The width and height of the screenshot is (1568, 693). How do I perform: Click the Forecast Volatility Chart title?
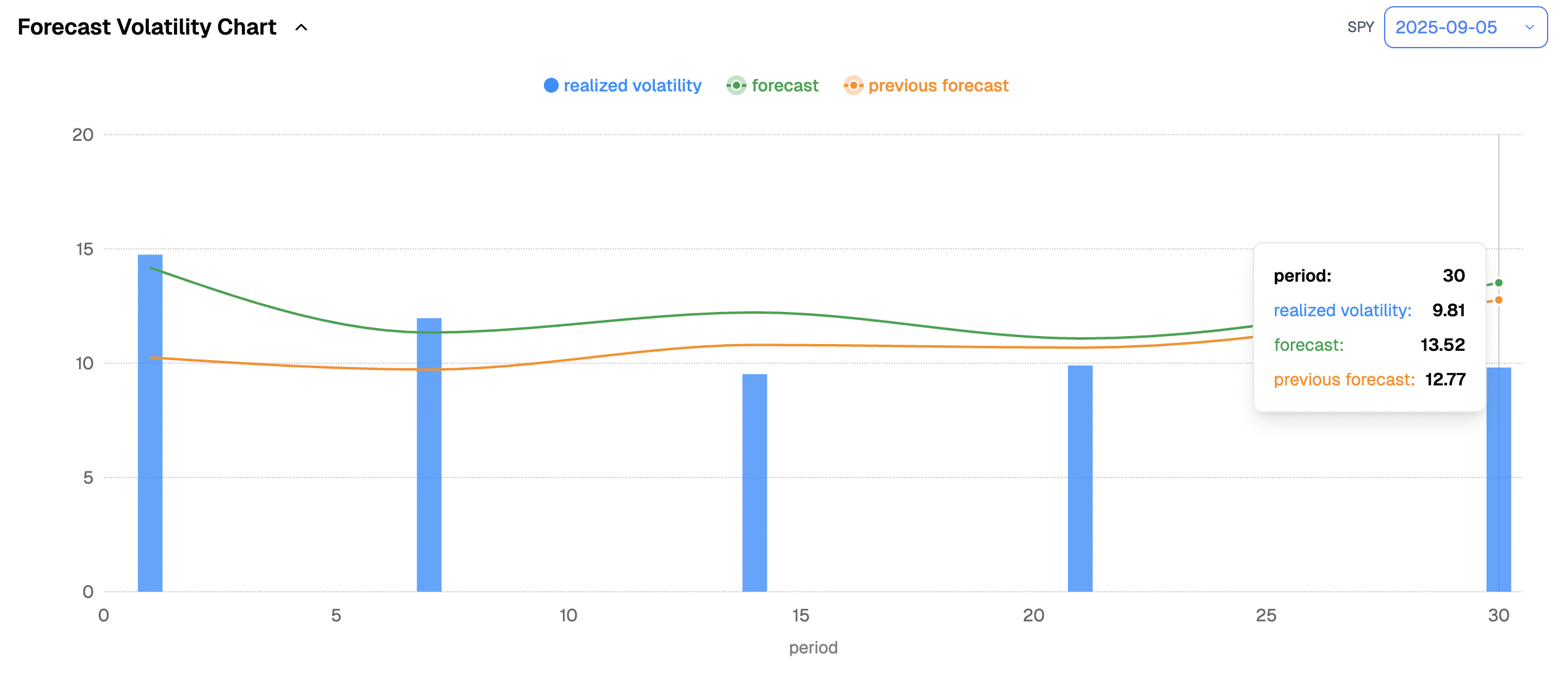(147, 27)
